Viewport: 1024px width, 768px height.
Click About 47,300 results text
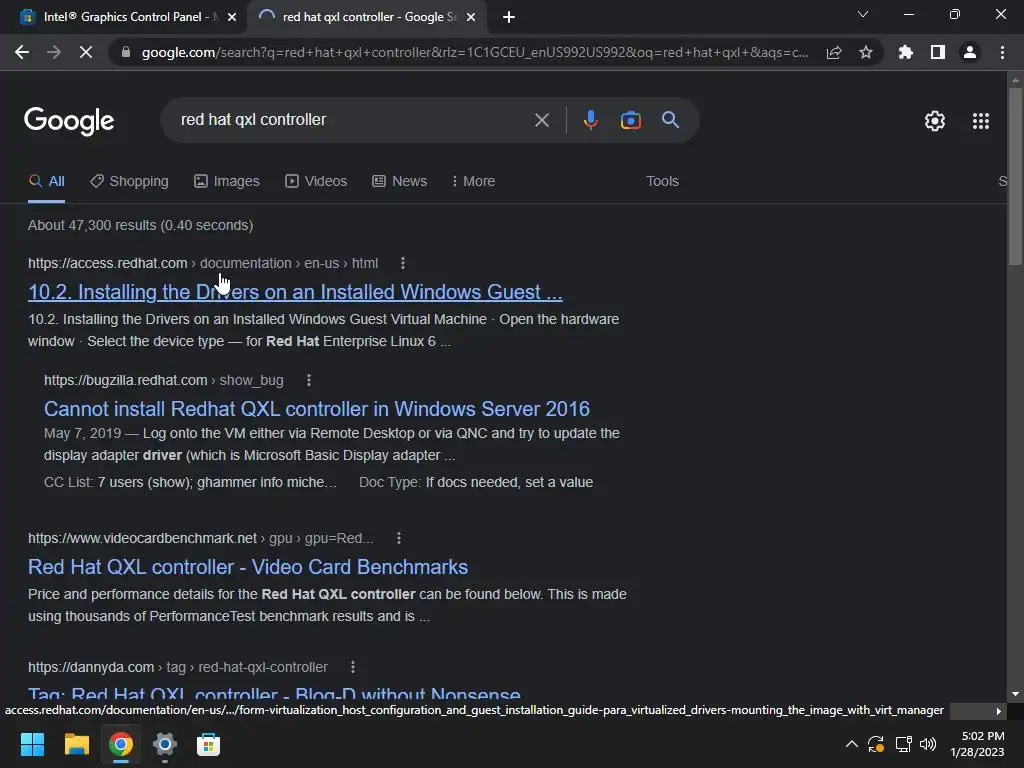tap(140, 225)
